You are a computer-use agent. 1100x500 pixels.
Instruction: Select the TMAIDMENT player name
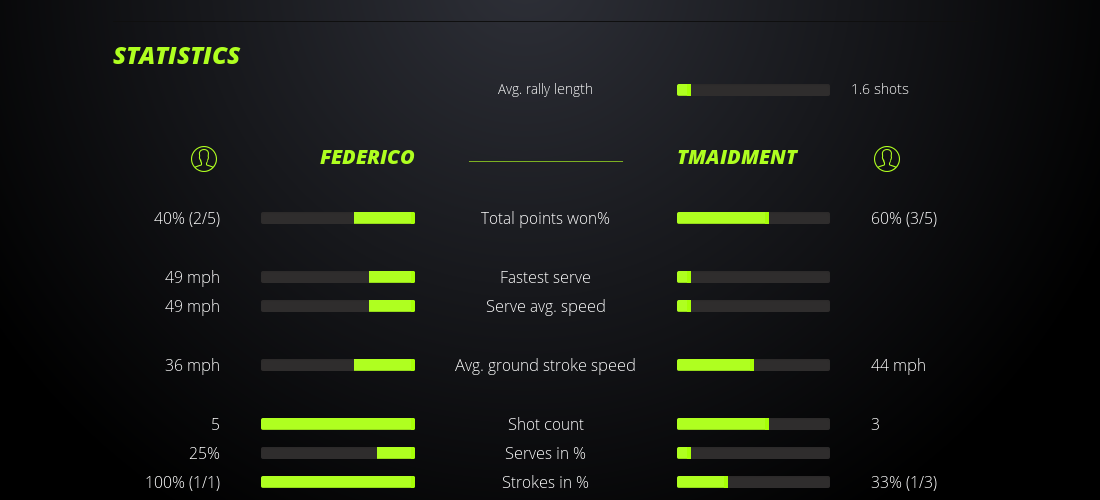[x=737, y=157]
